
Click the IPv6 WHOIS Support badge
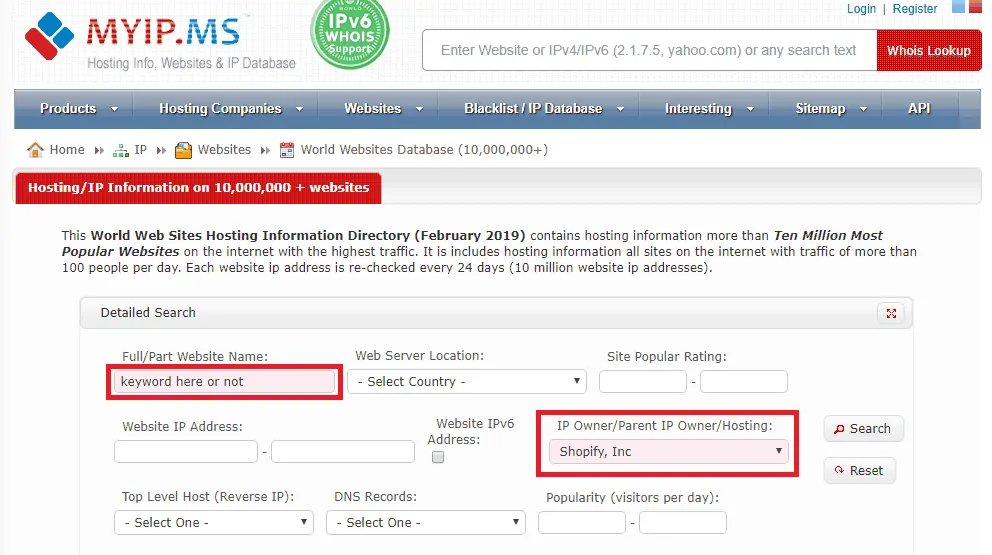pos(350,35)
